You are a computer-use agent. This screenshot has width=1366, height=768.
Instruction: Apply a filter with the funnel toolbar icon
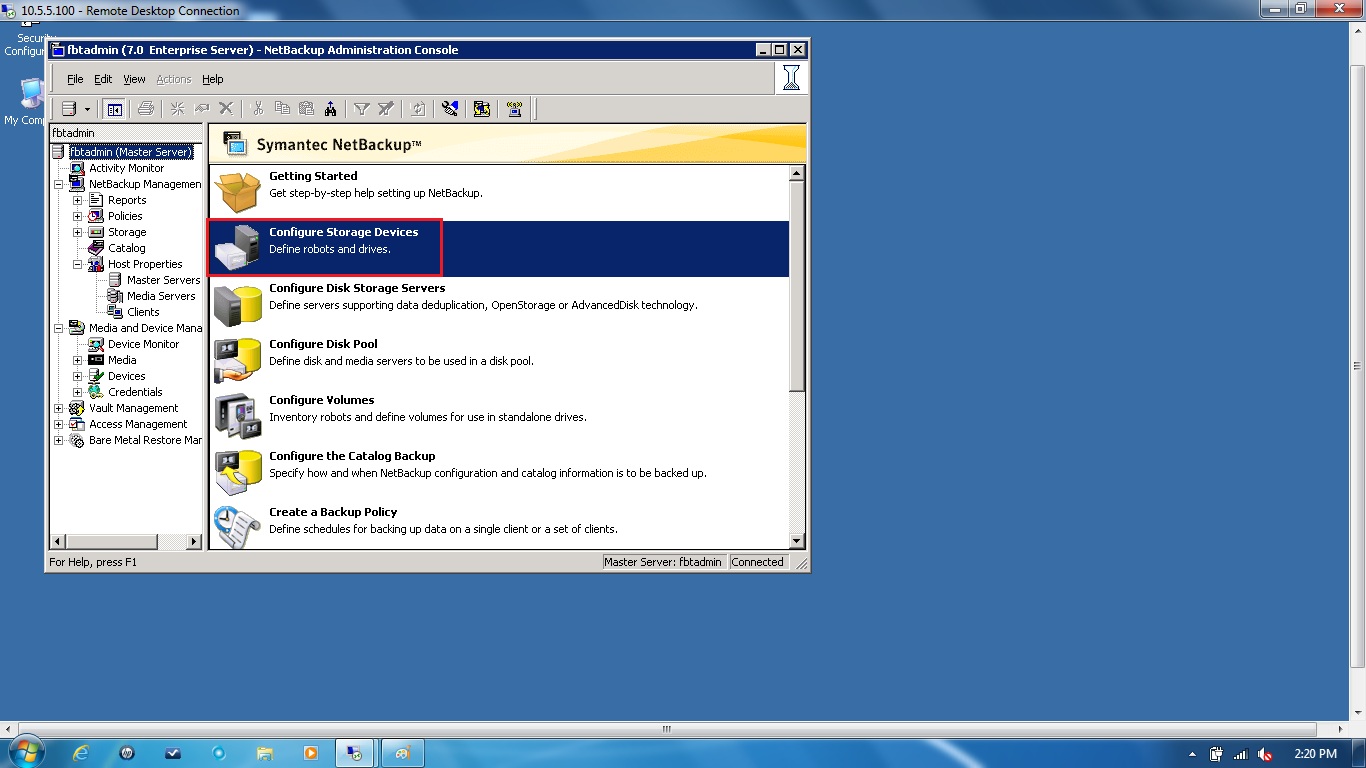pos(363,108)
